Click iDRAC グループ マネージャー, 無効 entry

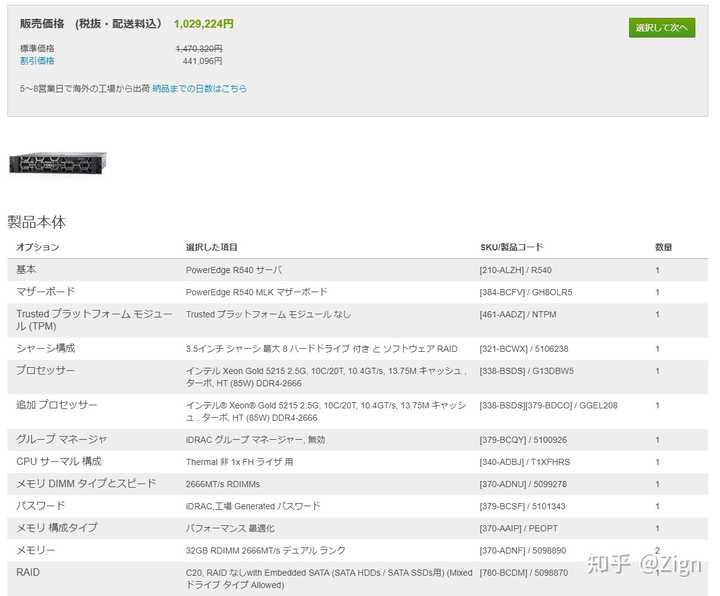click(x=255, y=440)
